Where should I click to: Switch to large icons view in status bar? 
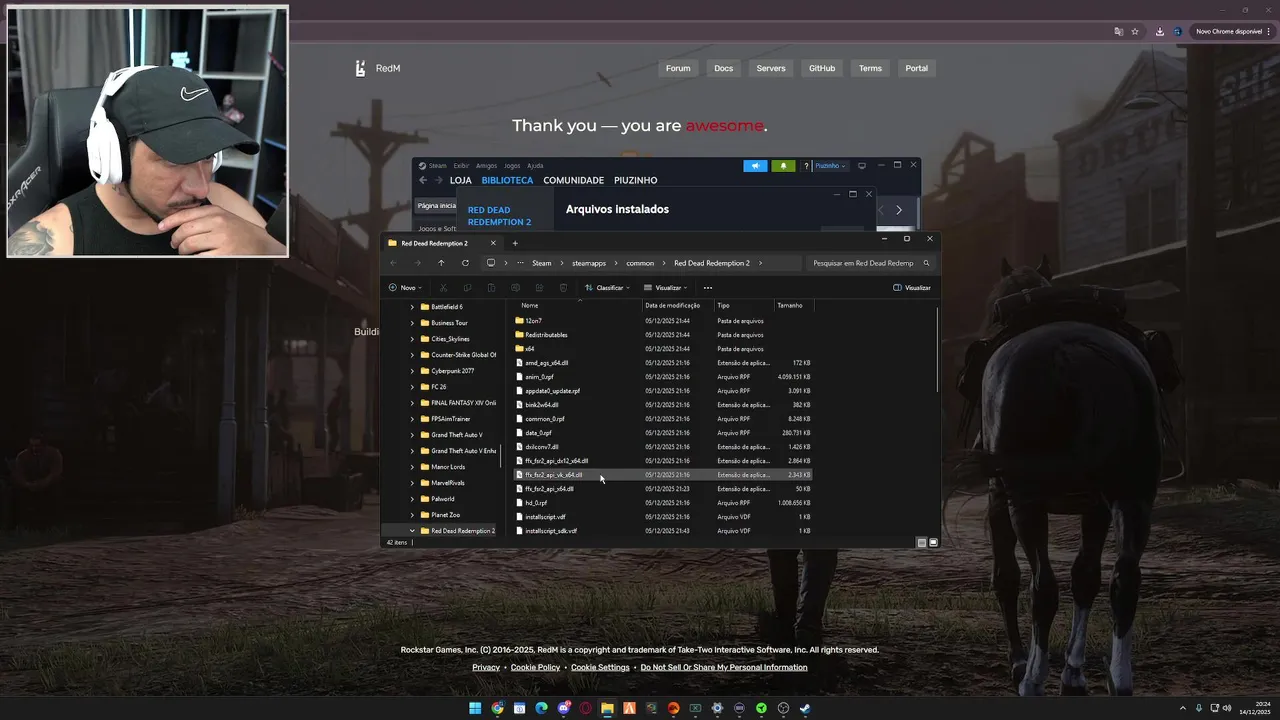click(x=933, y=542)
